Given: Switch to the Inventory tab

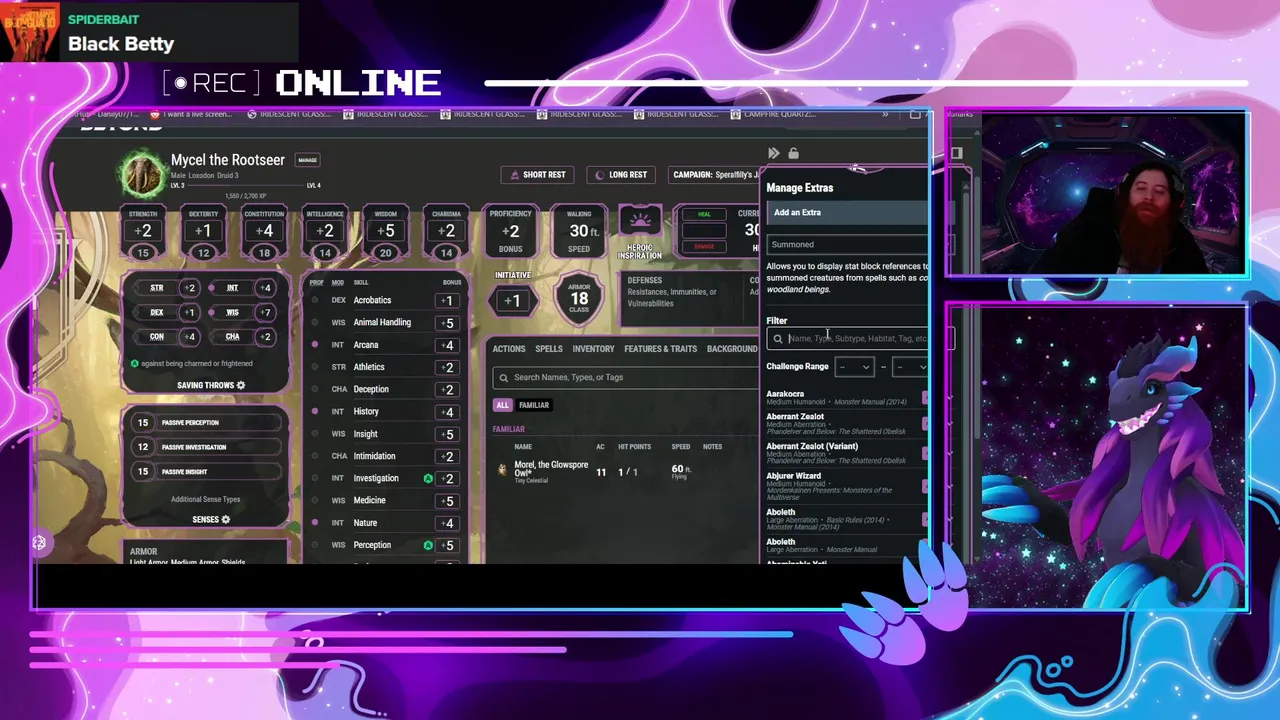Looking at the screenshot, I should pos(593,349).
